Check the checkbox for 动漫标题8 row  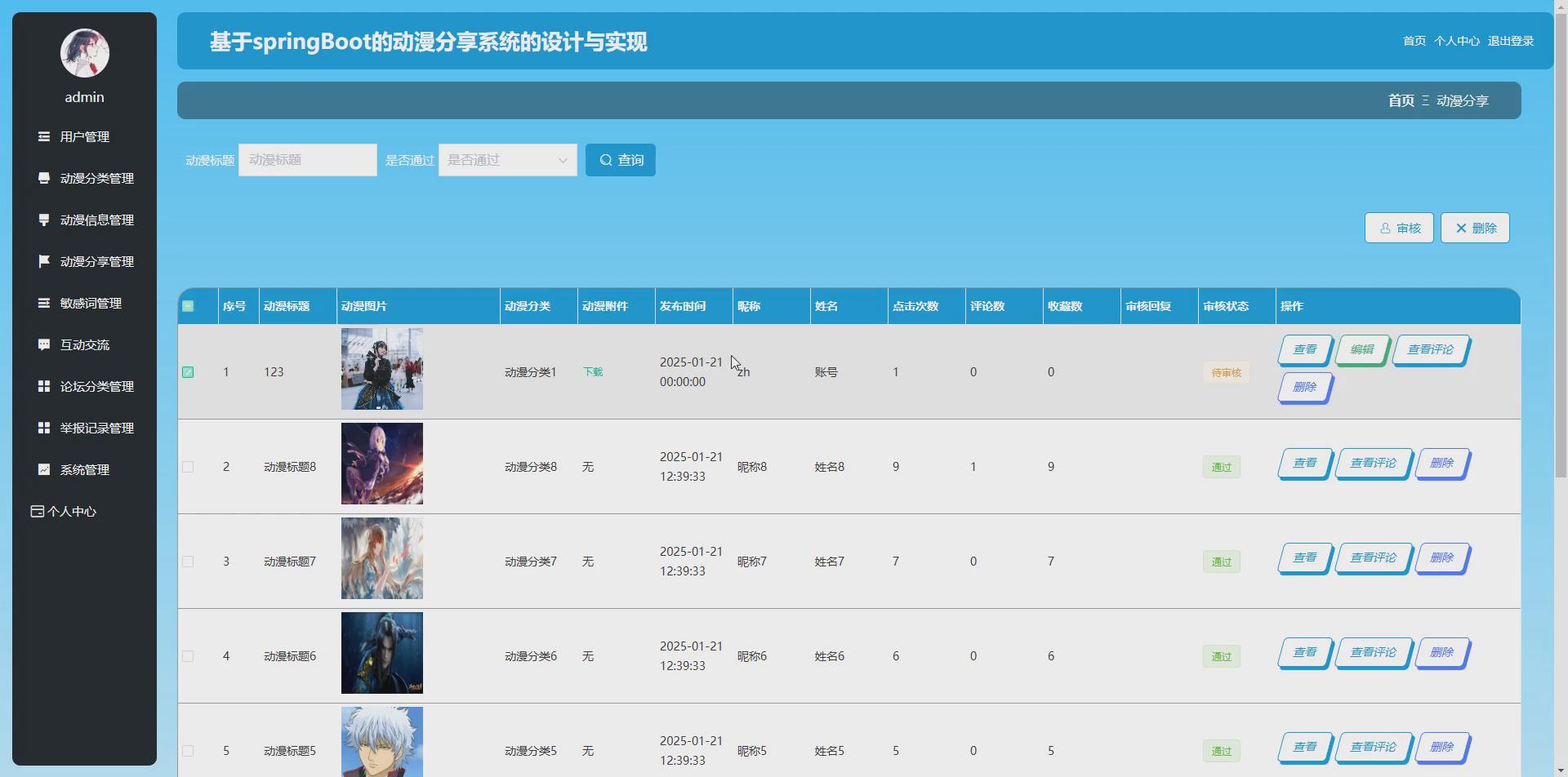pyautogui.click(x=188, y=467)
